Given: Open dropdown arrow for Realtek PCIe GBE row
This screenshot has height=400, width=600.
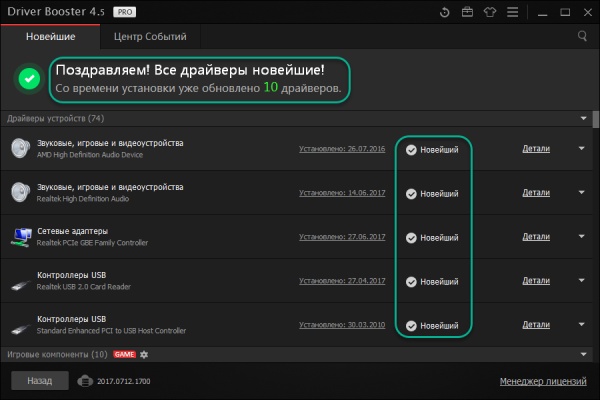Looking at the screenshot, I should 581,236.
